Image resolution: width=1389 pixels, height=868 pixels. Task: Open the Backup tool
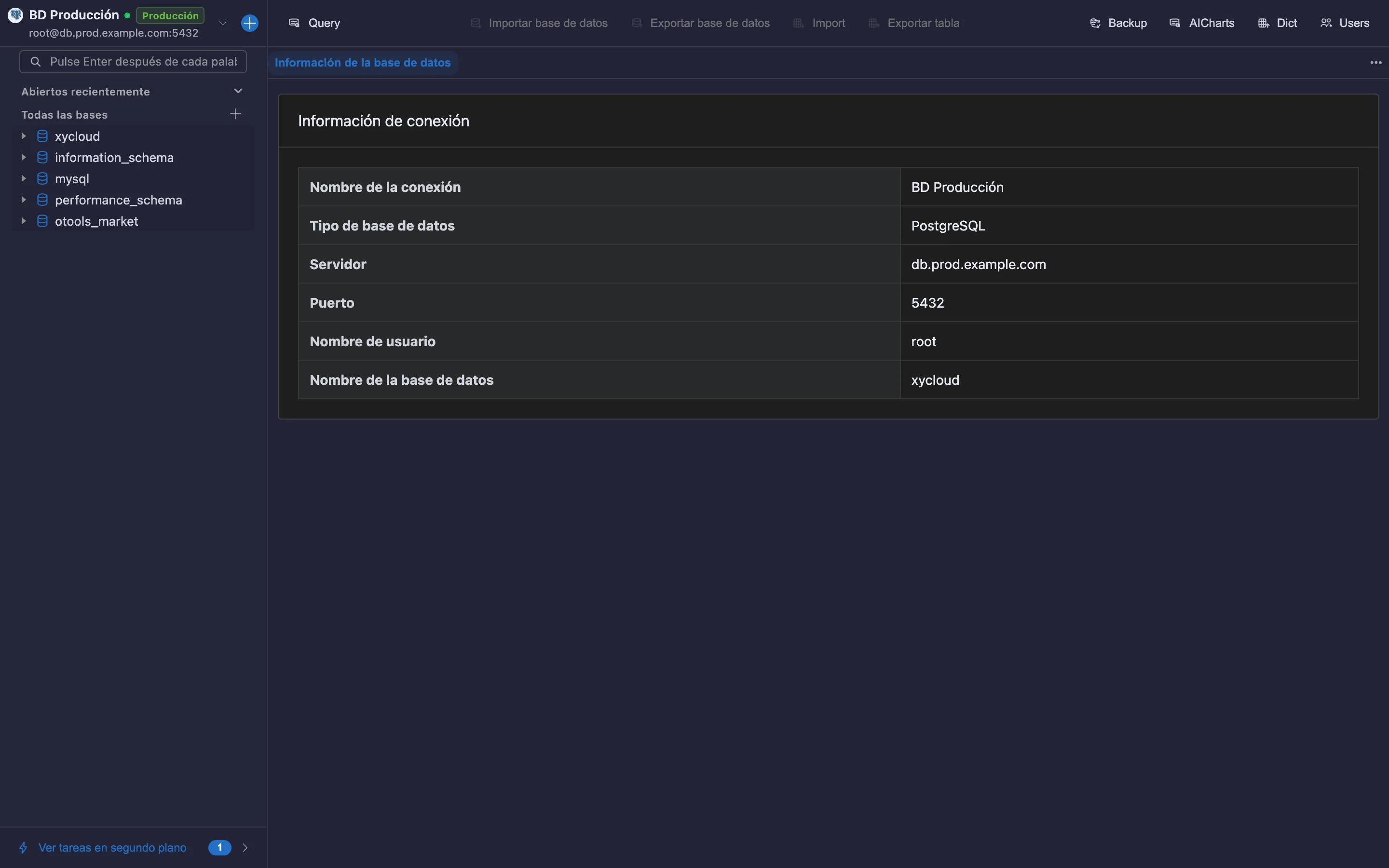pos(1118,23)
